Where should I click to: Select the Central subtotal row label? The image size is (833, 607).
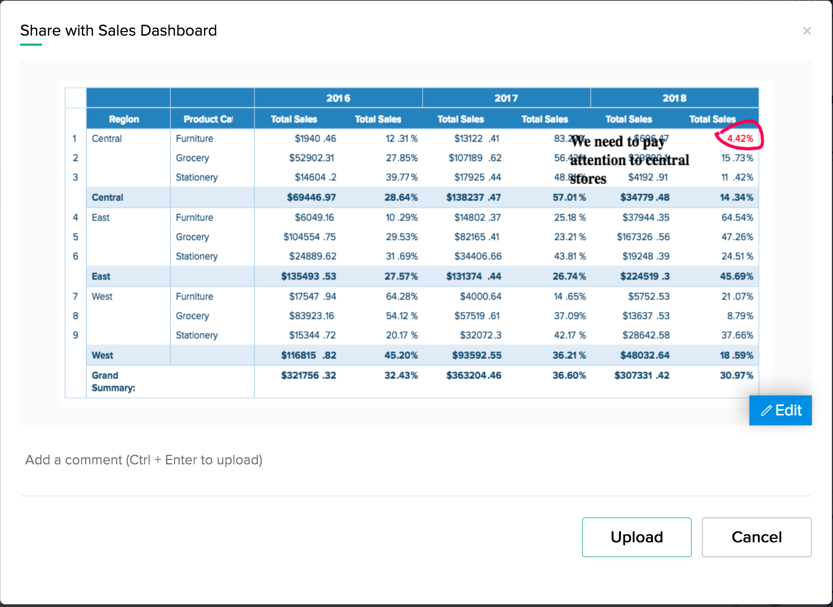coord(108,197)
